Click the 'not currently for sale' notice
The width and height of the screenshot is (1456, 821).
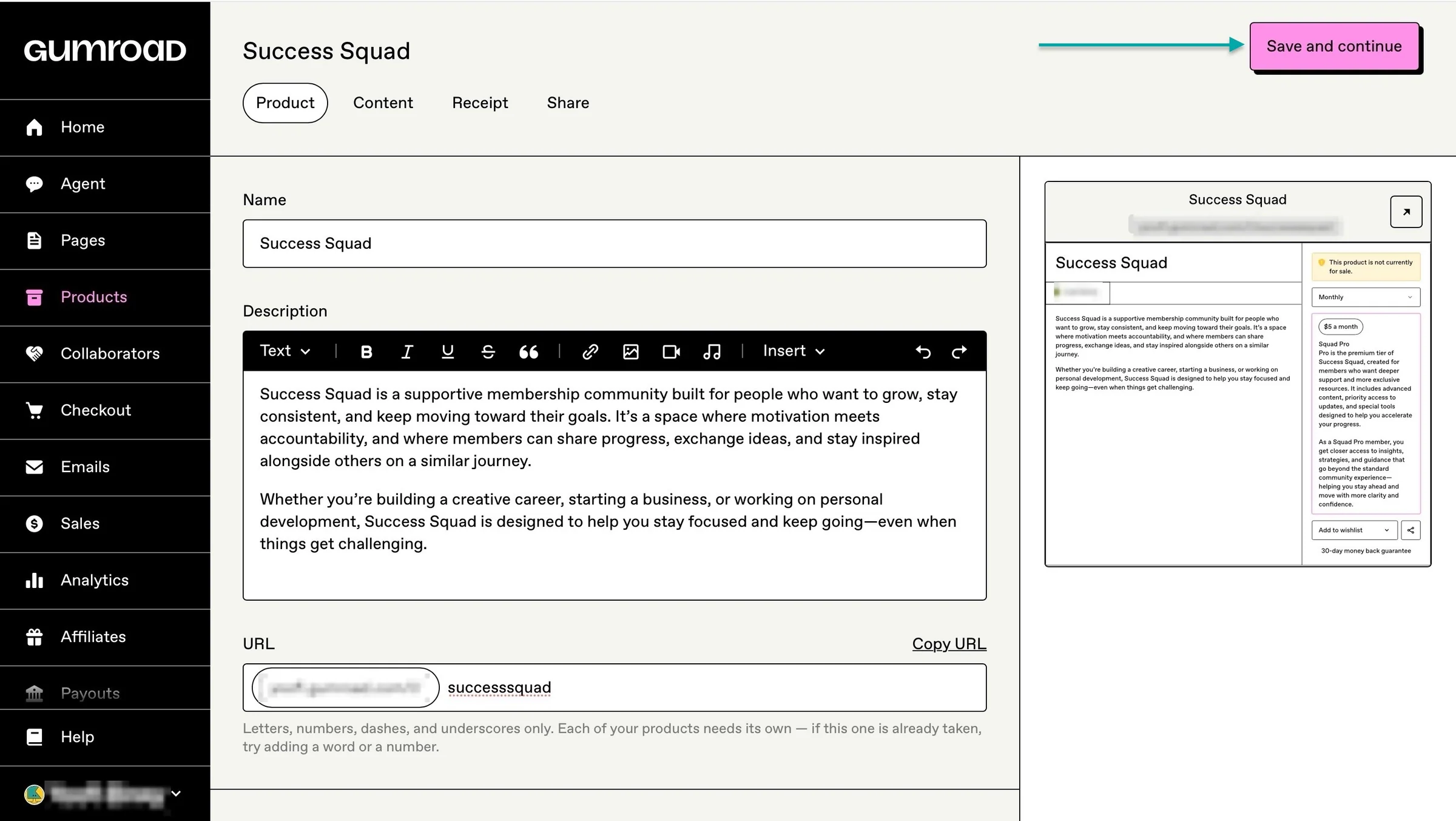pyautogui.click(x=1366, y=267)
